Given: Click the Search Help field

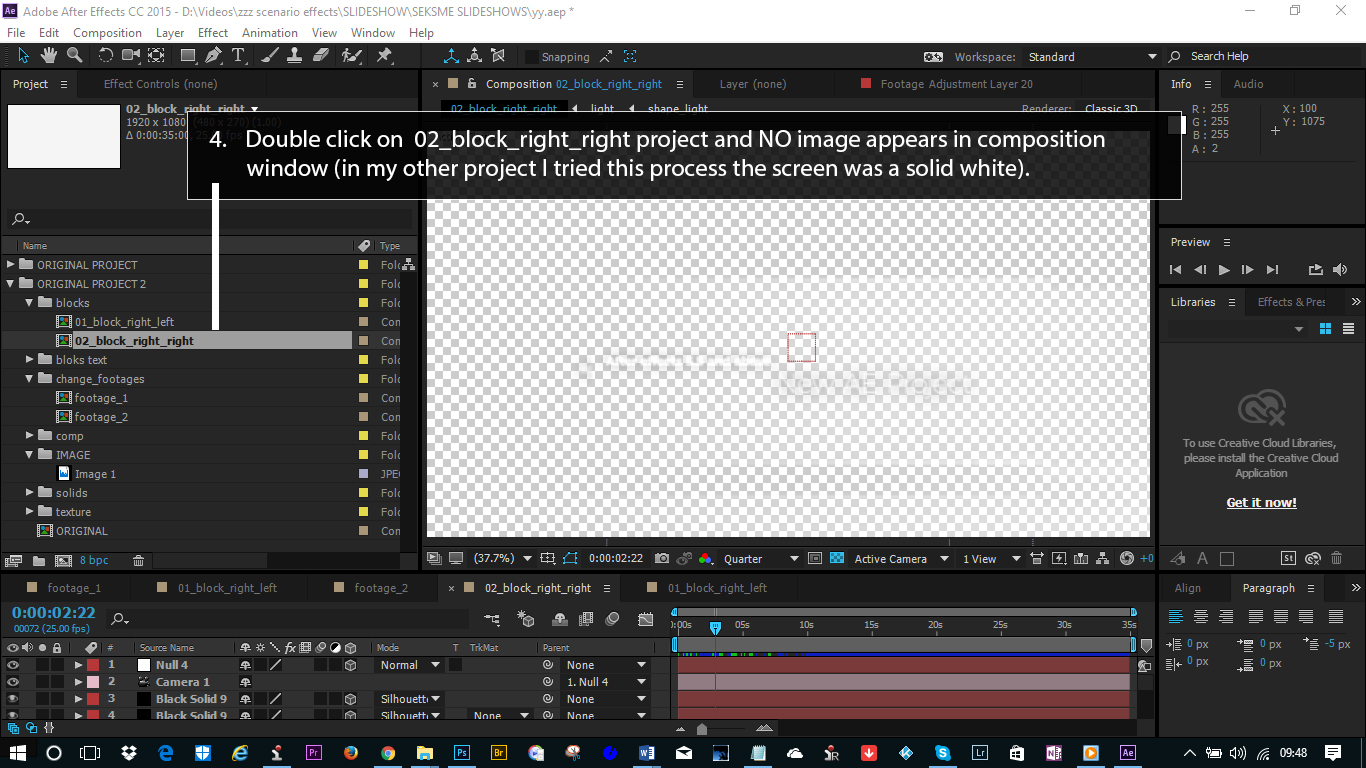Looking at the screenshot, I should coord(1264,57).
